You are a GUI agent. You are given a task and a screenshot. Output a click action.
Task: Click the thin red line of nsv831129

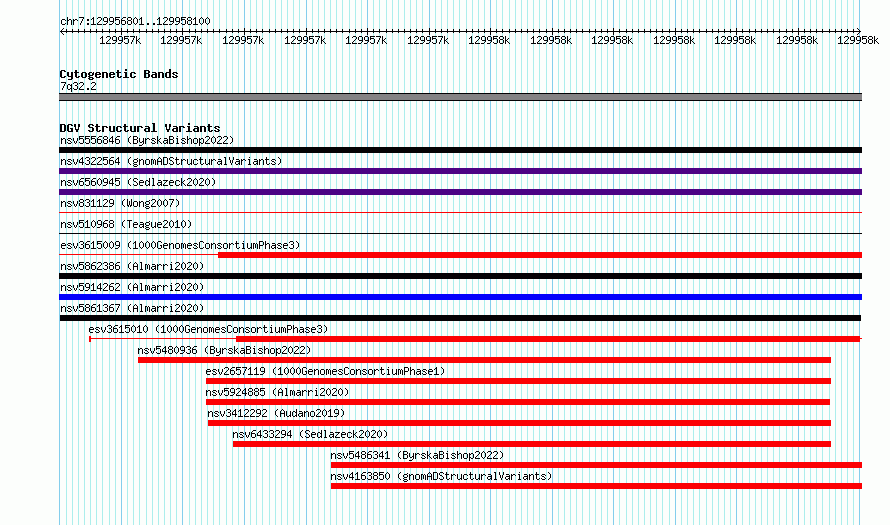(460, 213)
